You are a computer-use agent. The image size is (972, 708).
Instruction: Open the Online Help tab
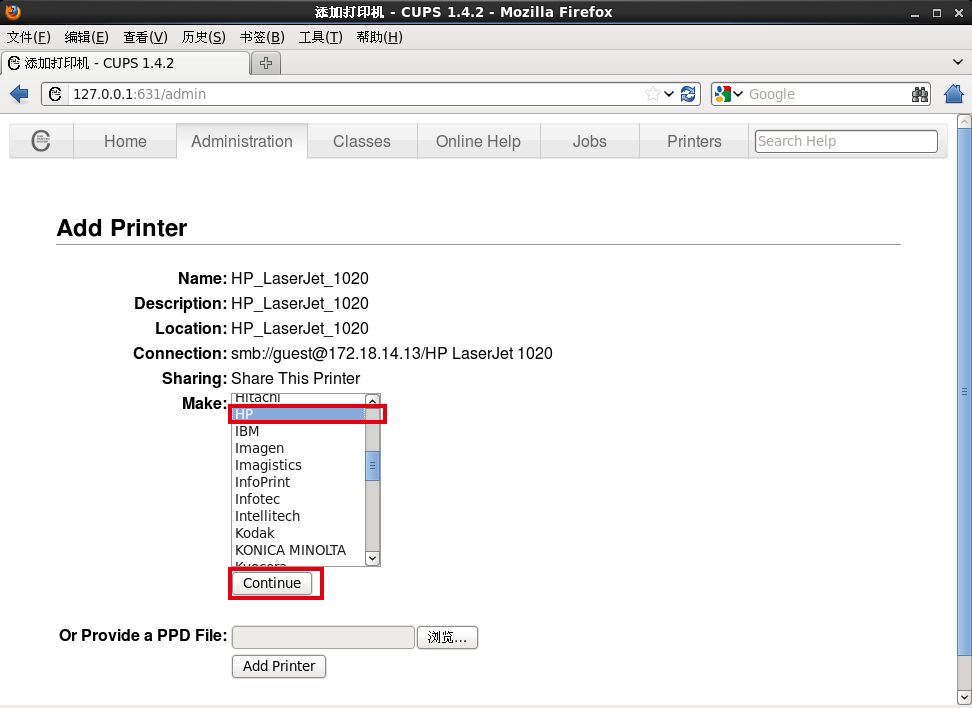pos(479,141)
